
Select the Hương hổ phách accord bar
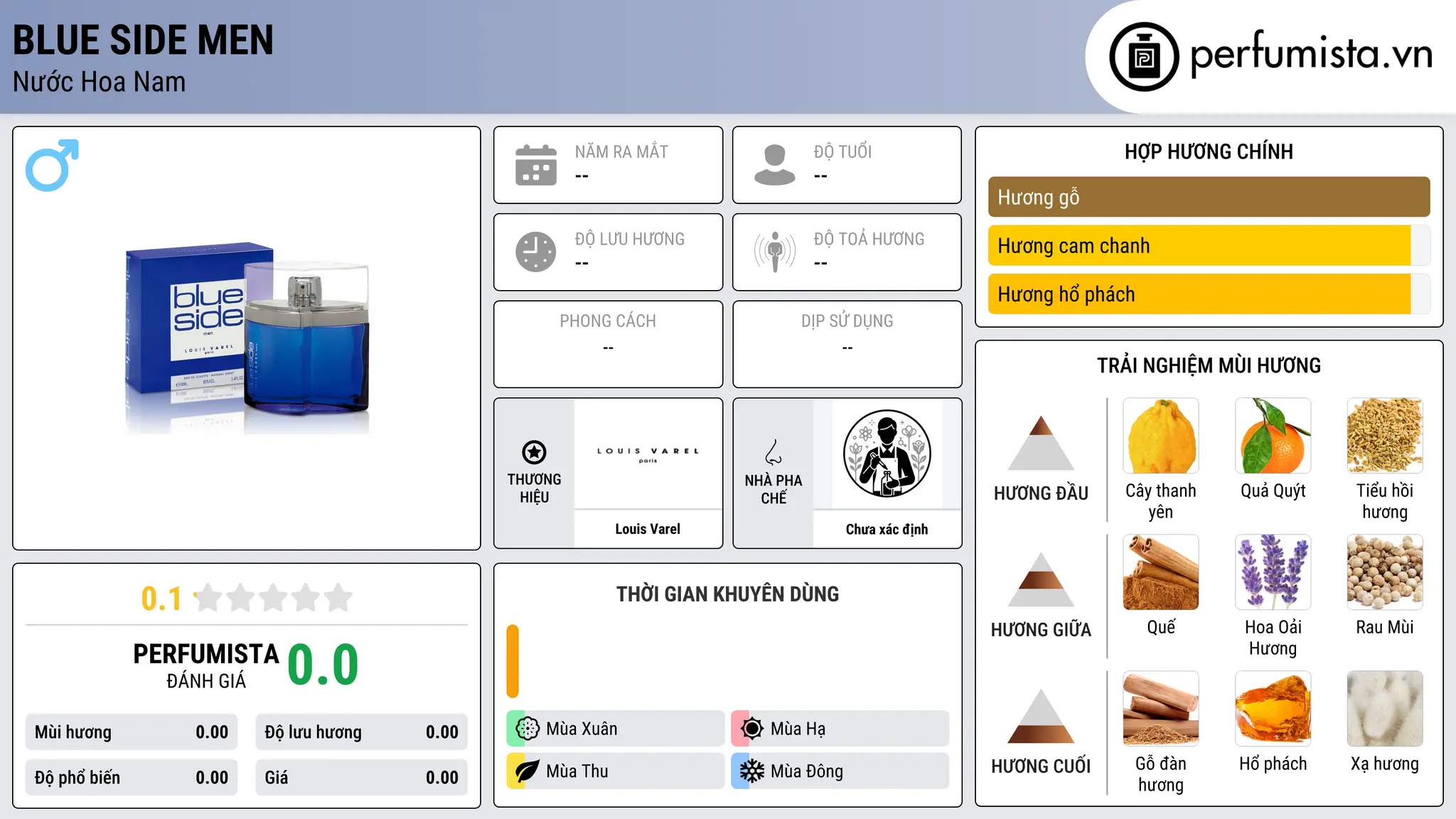coord(1209,294)
